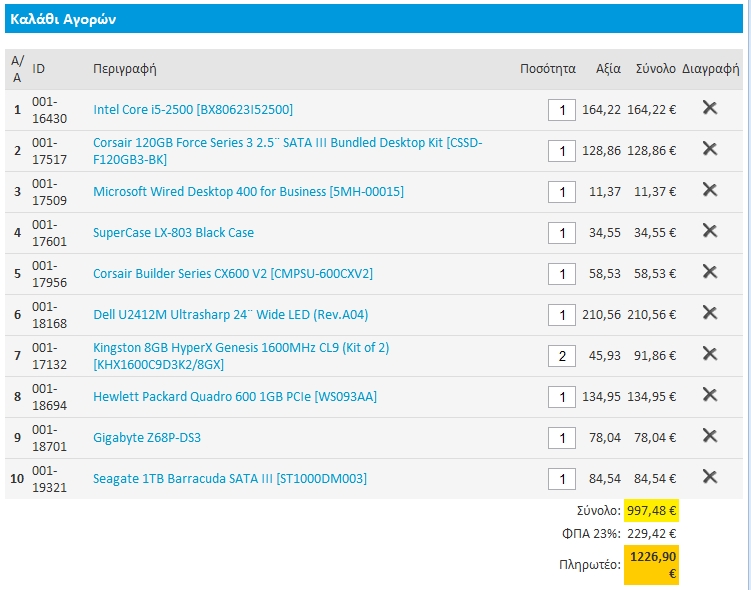751x590 pixels.
Task: Edit quantity for Seagate 1TB Barracuda
Action: 562,479
